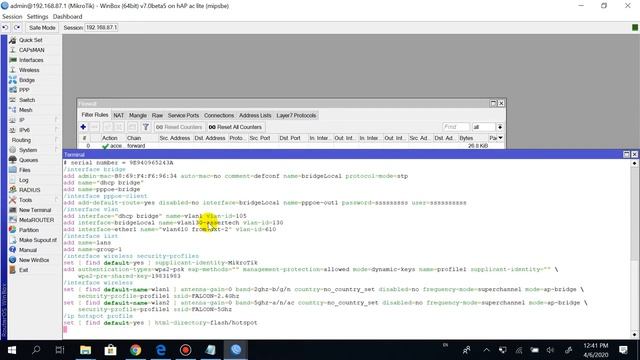Open WinBox taskbar icon
Image resolution: width=640 pixels, height=360 pixels.
point(236,350)
